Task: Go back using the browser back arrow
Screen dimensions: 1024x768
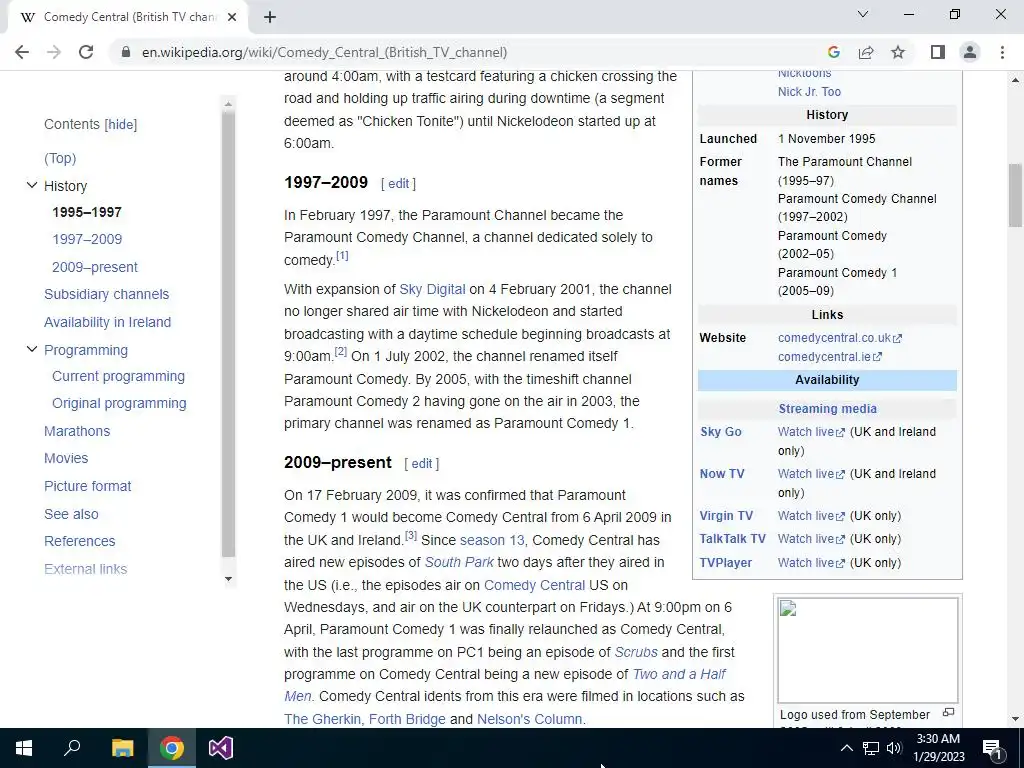Action: pos(22,52)
